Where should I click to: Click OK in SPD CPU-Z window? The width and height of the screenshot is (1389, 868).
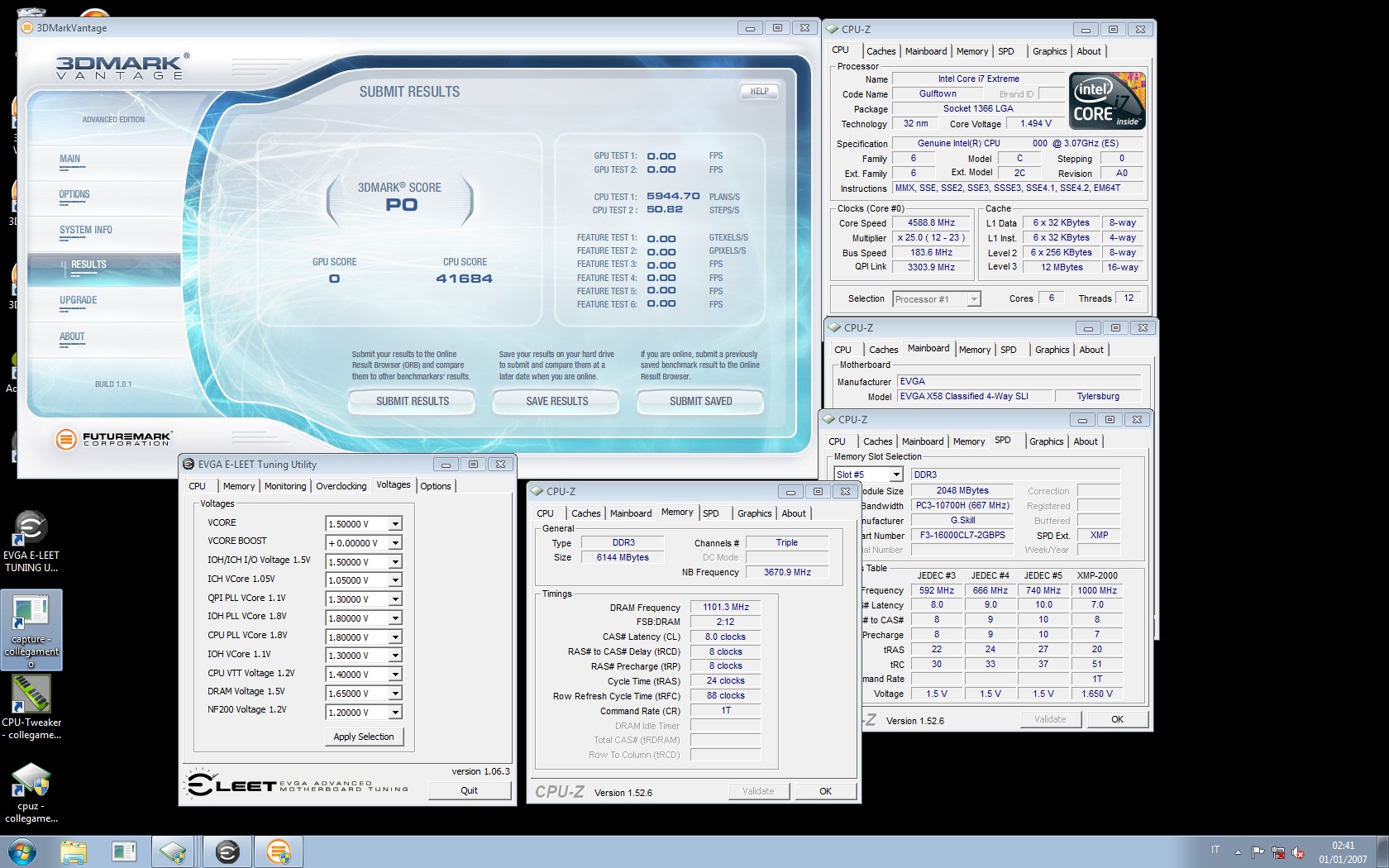click(1117, 719)
